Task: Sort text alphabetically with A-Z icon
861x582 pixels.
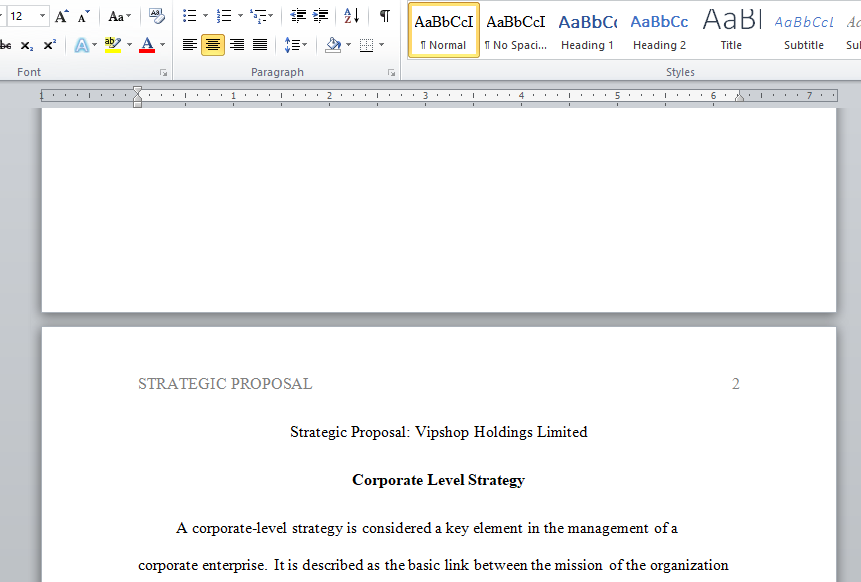Action: tap(351, 16)
